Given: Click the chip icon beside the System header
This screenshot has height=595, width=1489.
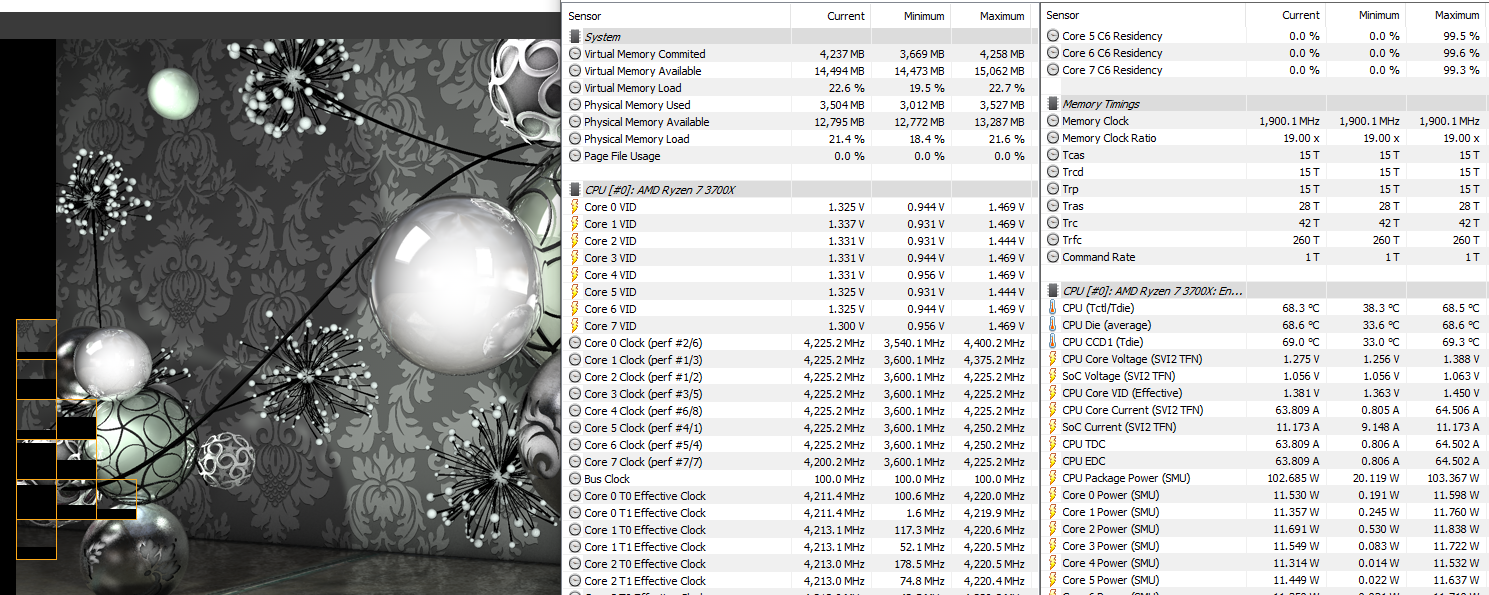Looking at the screenshot, I should tap(574, 37).
